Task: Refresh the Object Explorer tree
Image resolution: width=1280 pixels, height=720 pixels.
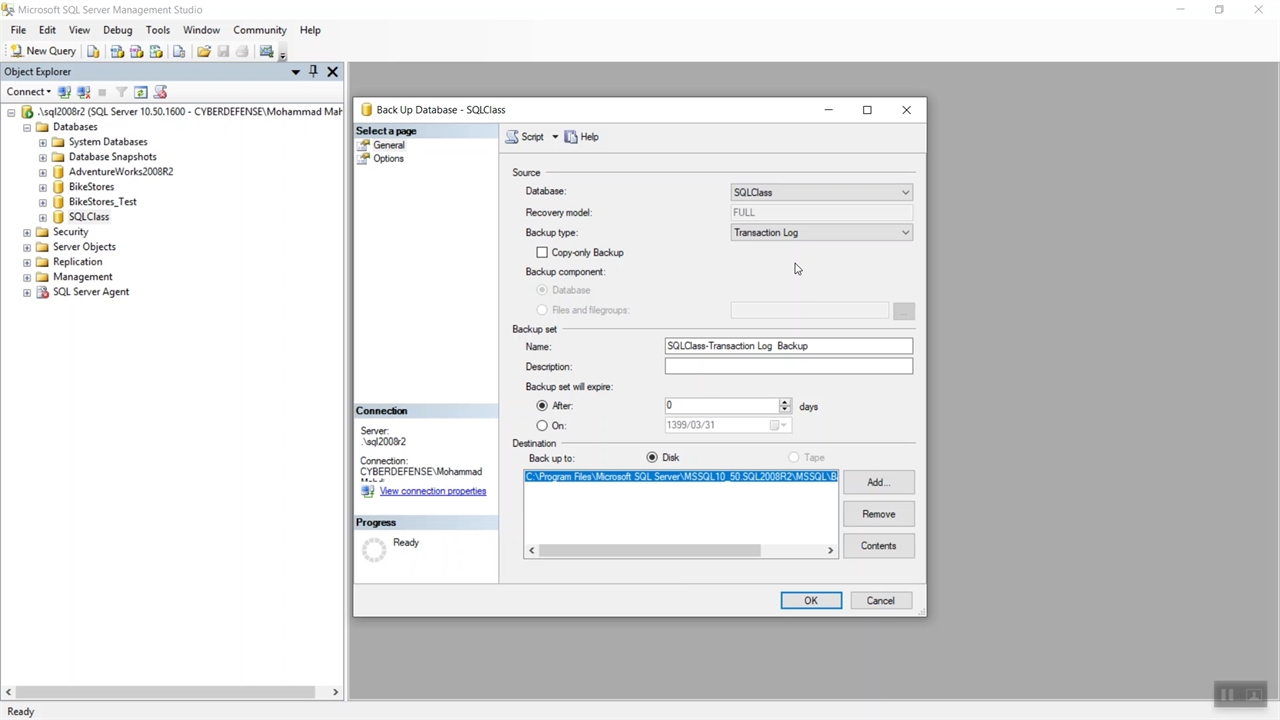Action: [141, 92]
